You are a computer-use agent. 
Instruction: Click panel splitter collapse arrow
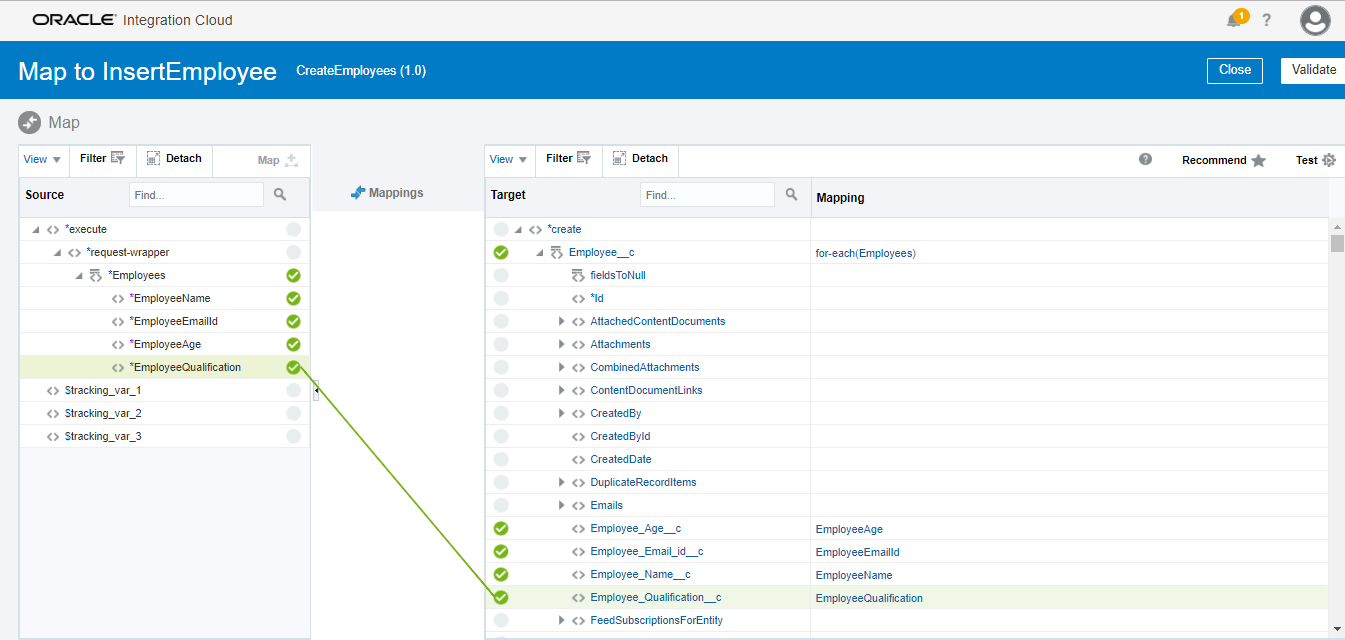click(x=316, y=391)
